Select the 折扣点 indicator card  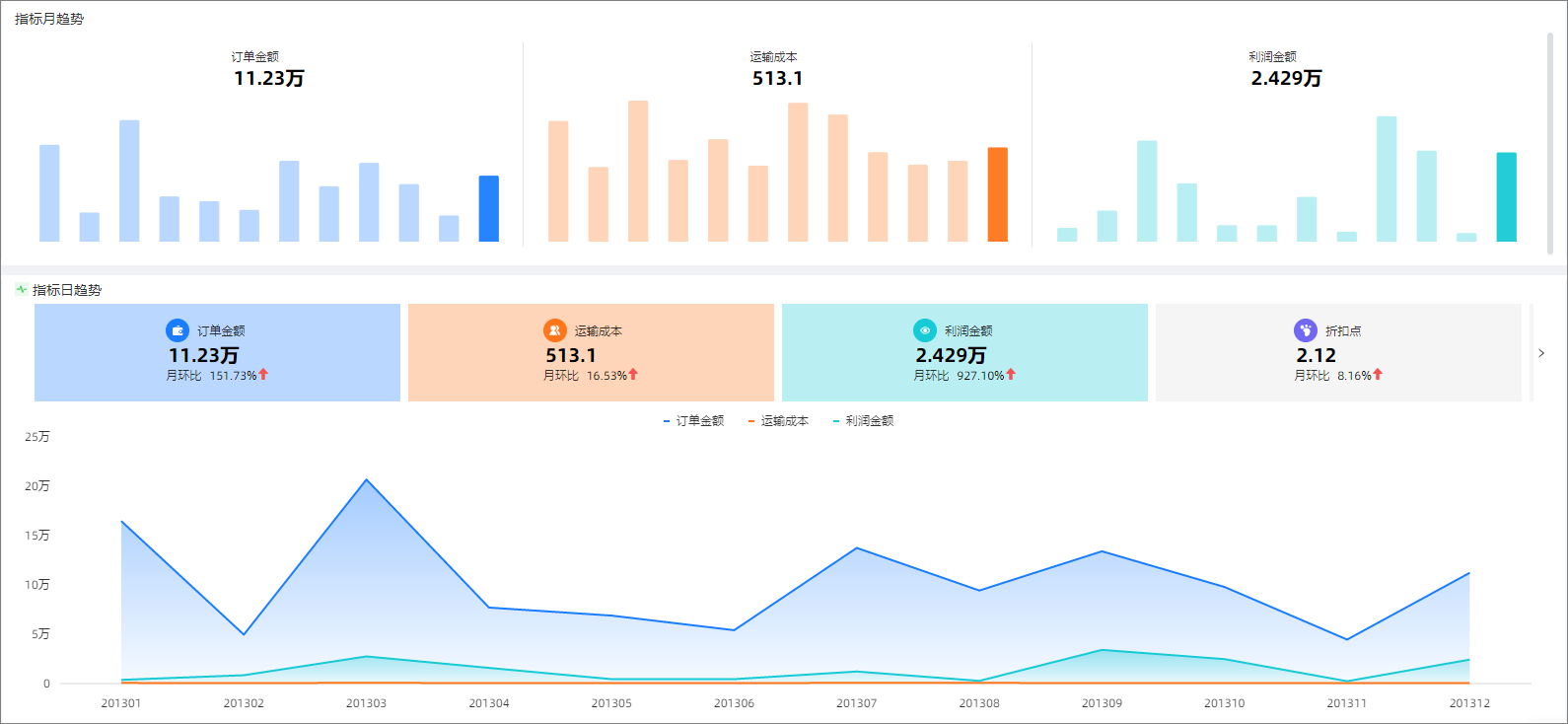tap(1338, 352)
